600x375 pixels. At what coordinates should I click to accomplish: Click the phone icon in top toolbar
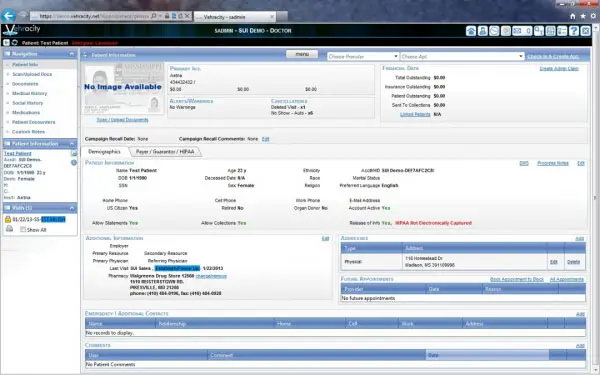point(494,31)
